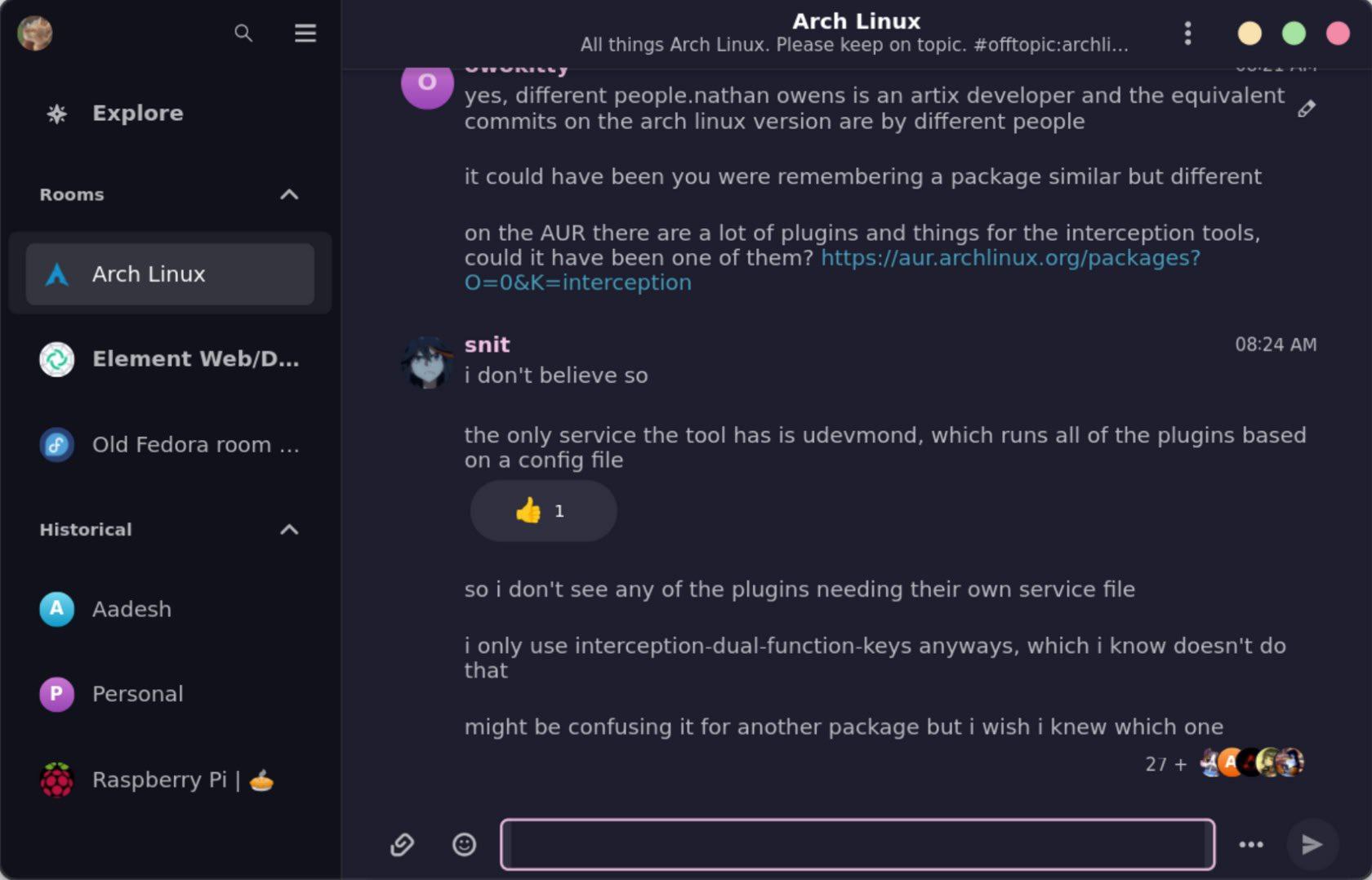Open the AUR interception packages link
Image resolution: width=1372 pixels, height=880 pixels.
833,270
